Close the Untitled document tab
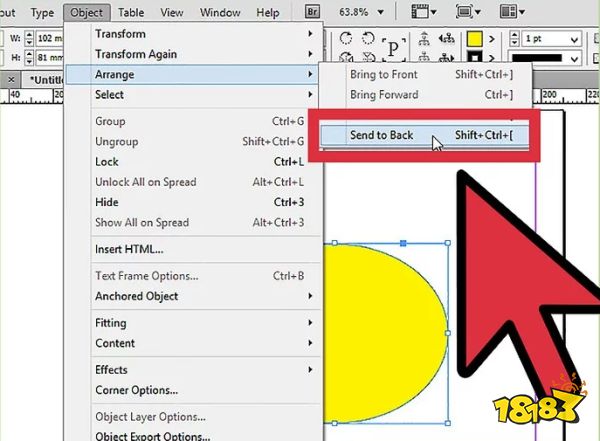The width and height of the screenshot is (600, 441). click(x=12, y=79)
